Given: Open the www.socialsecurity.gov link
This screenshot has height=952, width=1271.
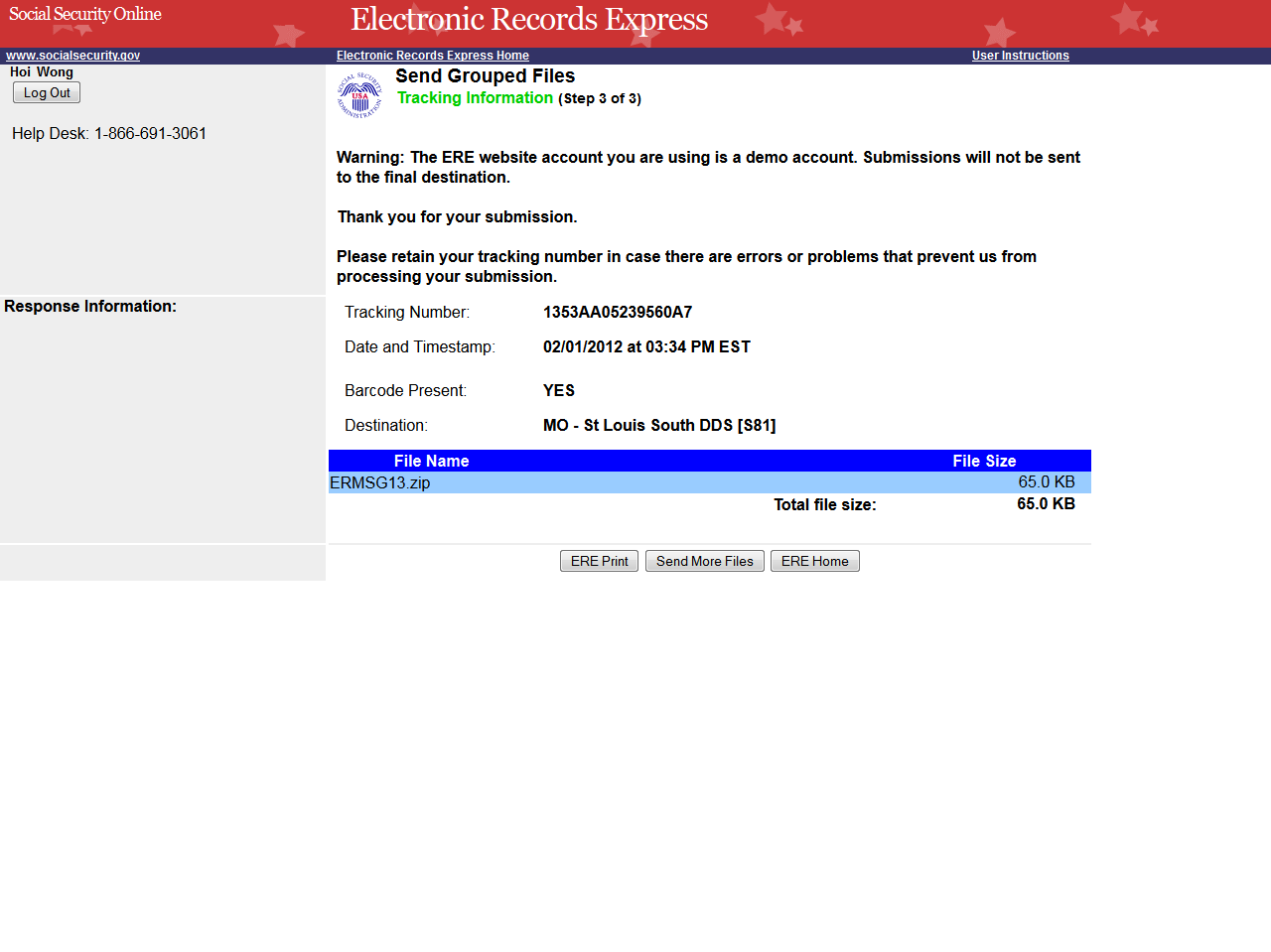Looking at the screenshot, I should pyautogui.click(x=72, y=56).
